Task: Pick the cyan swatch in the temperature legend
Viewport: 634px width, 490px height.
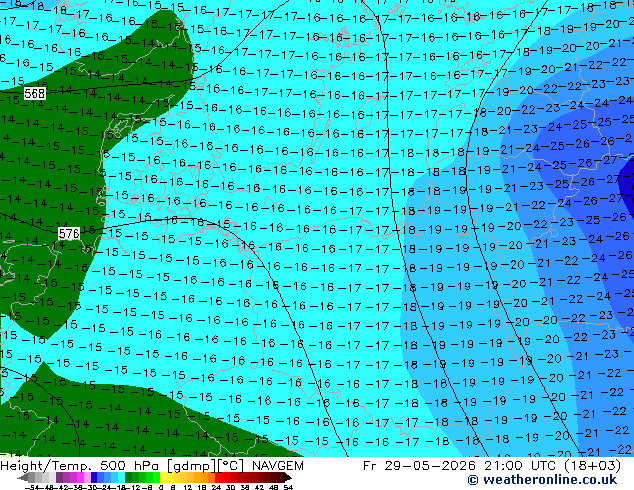Action: click(x=121, y=477)
